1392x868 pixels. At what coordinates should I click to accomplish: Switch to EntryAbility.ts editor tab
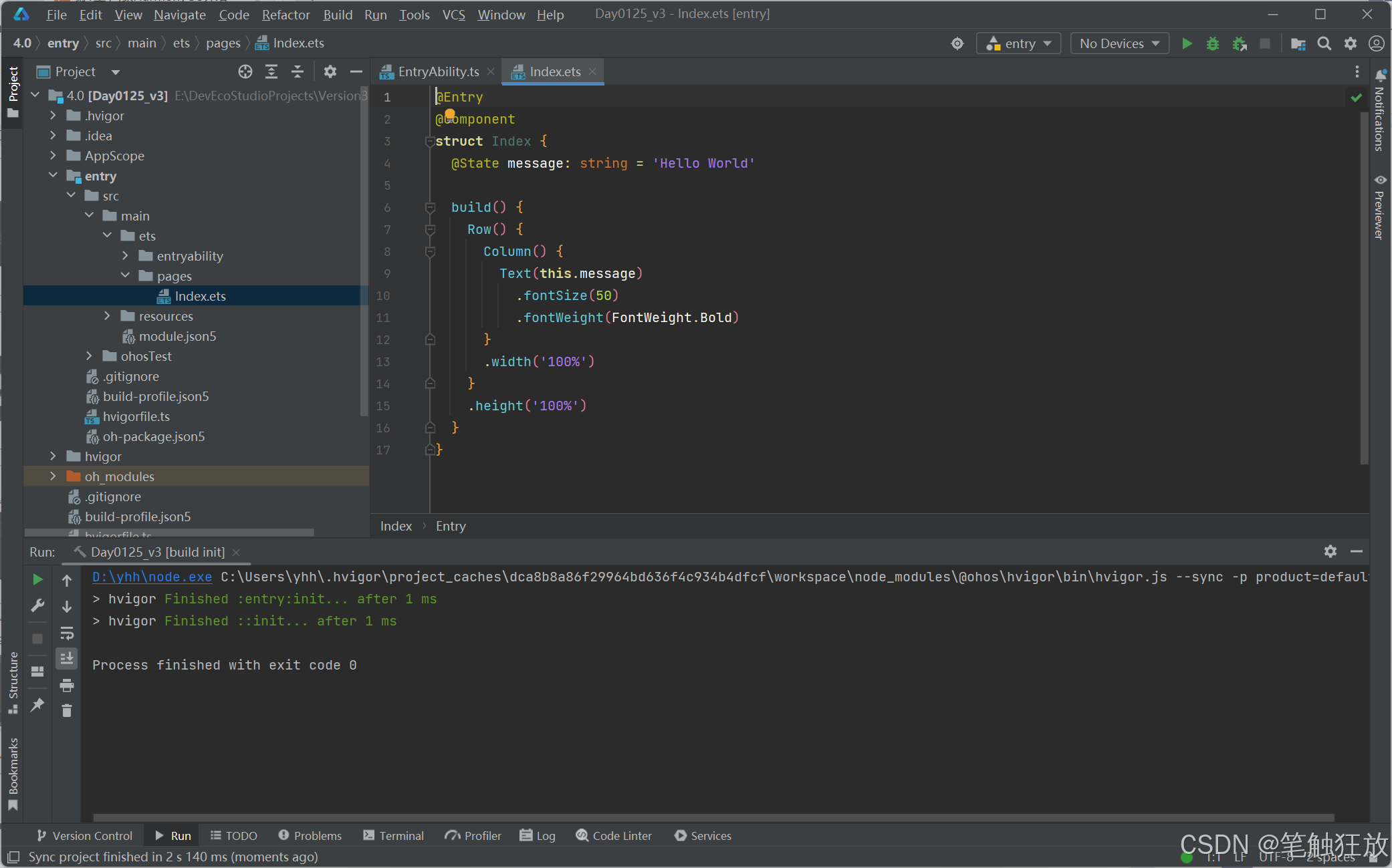tap(438, 71)
